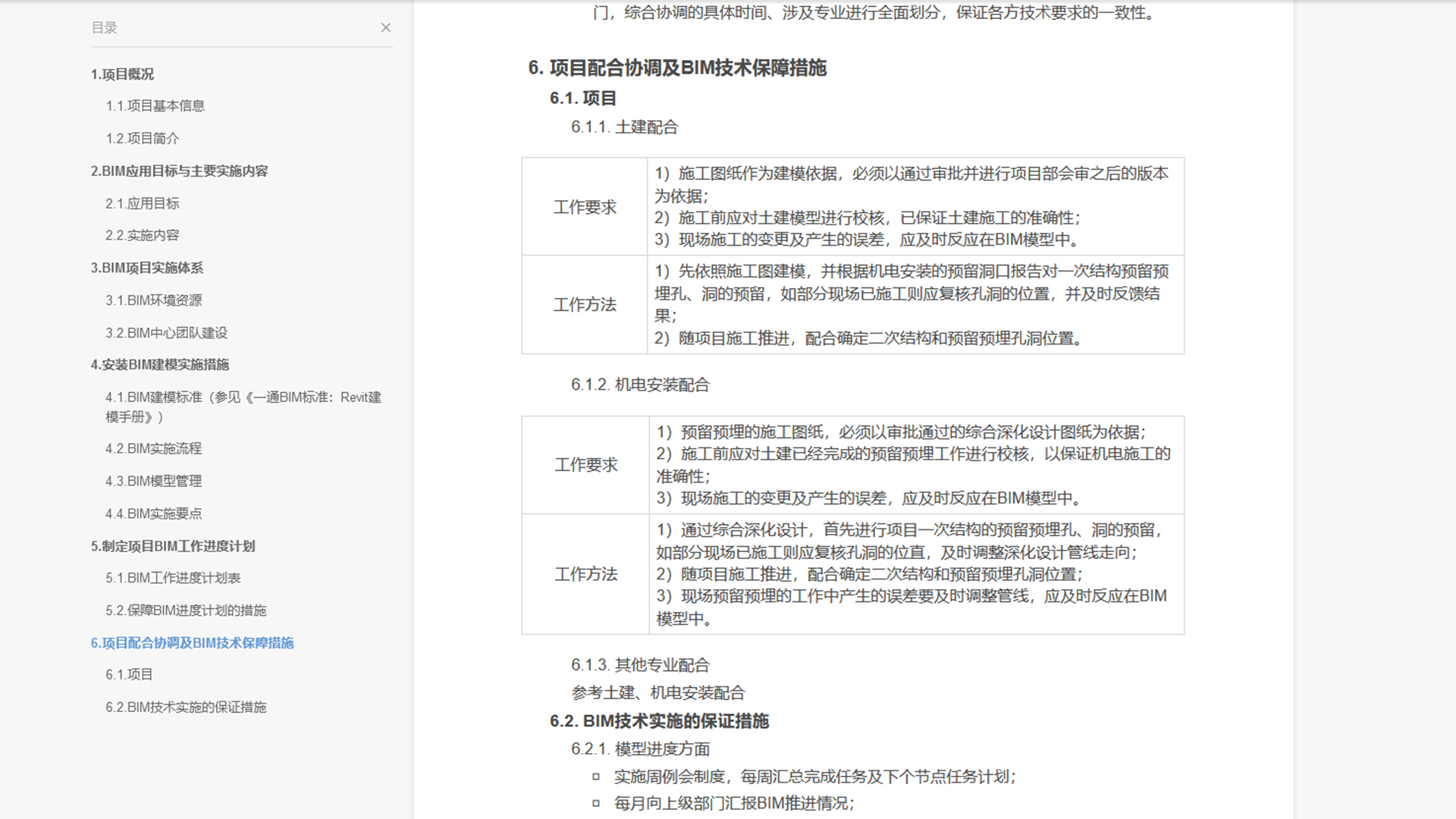The height and width of the screenshot is (819, 1456).
Task: Select highlighted 6.项目配合协调及BIM技术保障措施 entry
Action: coord(193,644)
